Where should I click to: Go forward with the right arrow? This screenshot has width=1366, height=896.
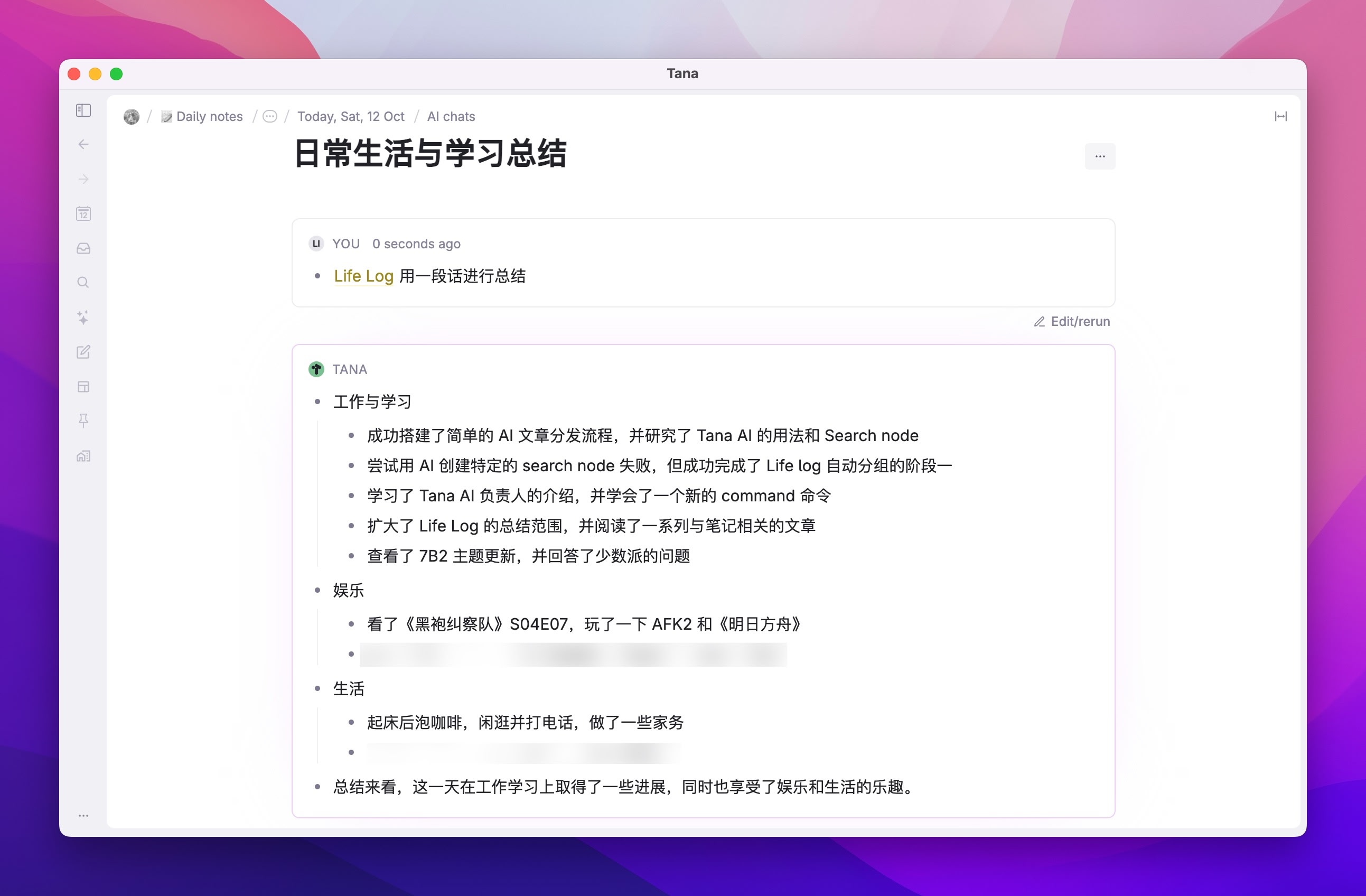pyautogui.click(x=83, y=179)
